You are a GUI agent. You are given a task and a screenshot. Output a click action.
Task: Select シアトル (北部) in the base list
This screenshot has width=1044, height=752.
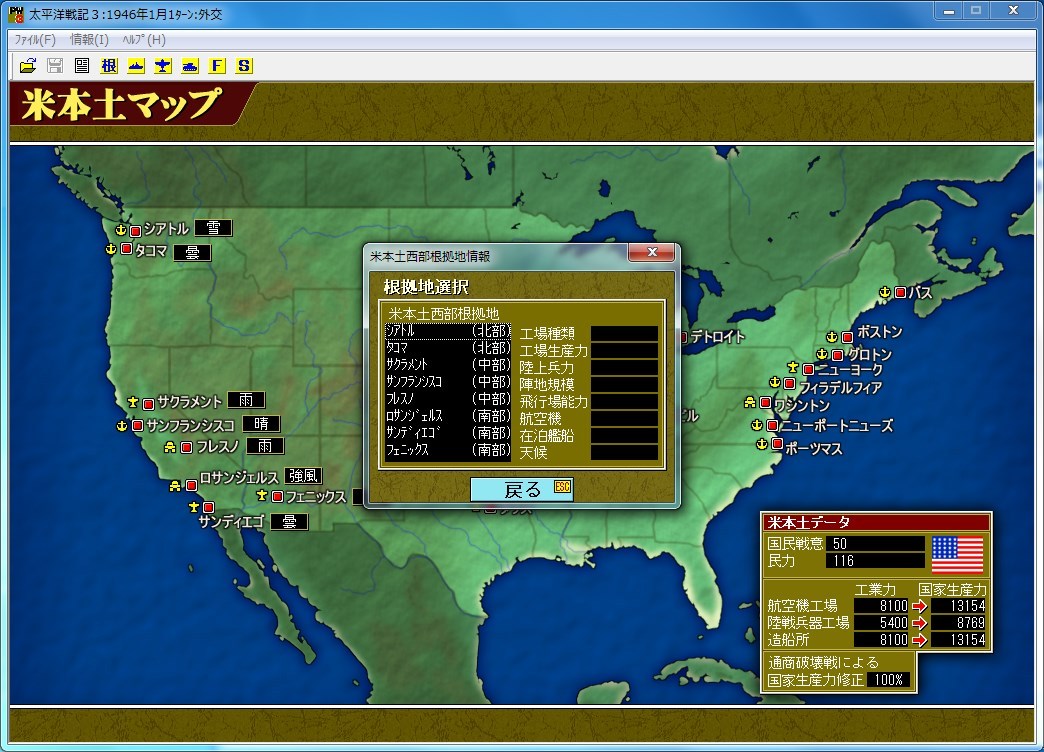tap(448, 331)
